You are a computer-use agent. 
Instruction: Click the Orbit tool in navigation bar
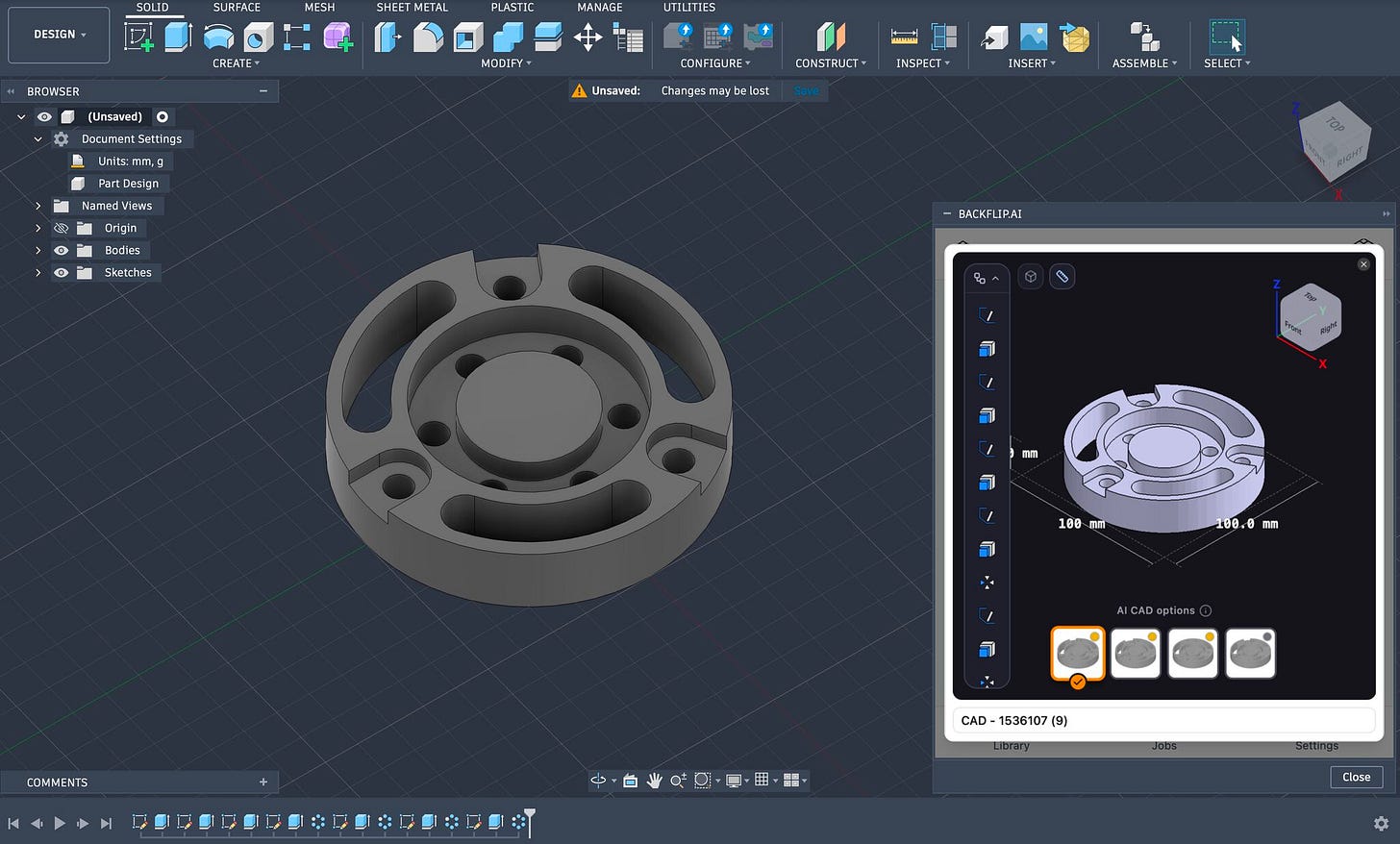(x=598, y=781)
